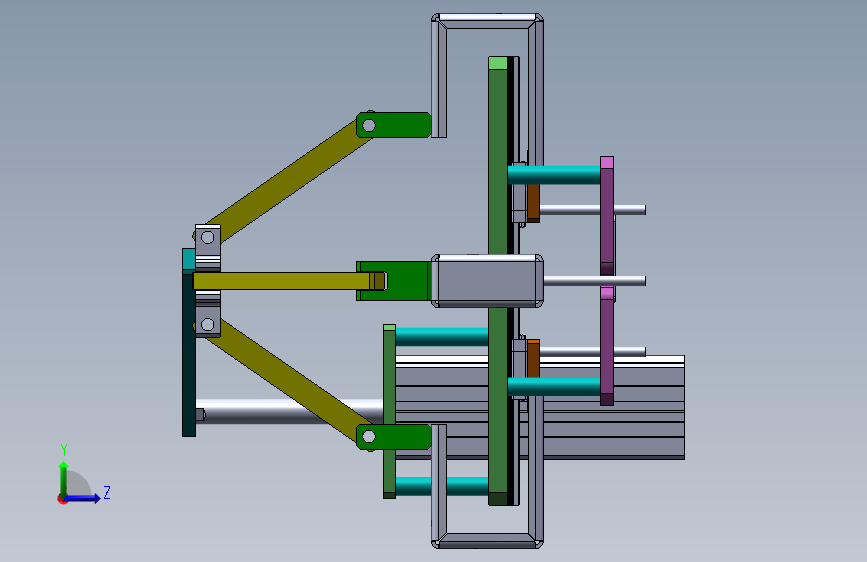Select the tall dark green vertical plate

click(498, 281)
